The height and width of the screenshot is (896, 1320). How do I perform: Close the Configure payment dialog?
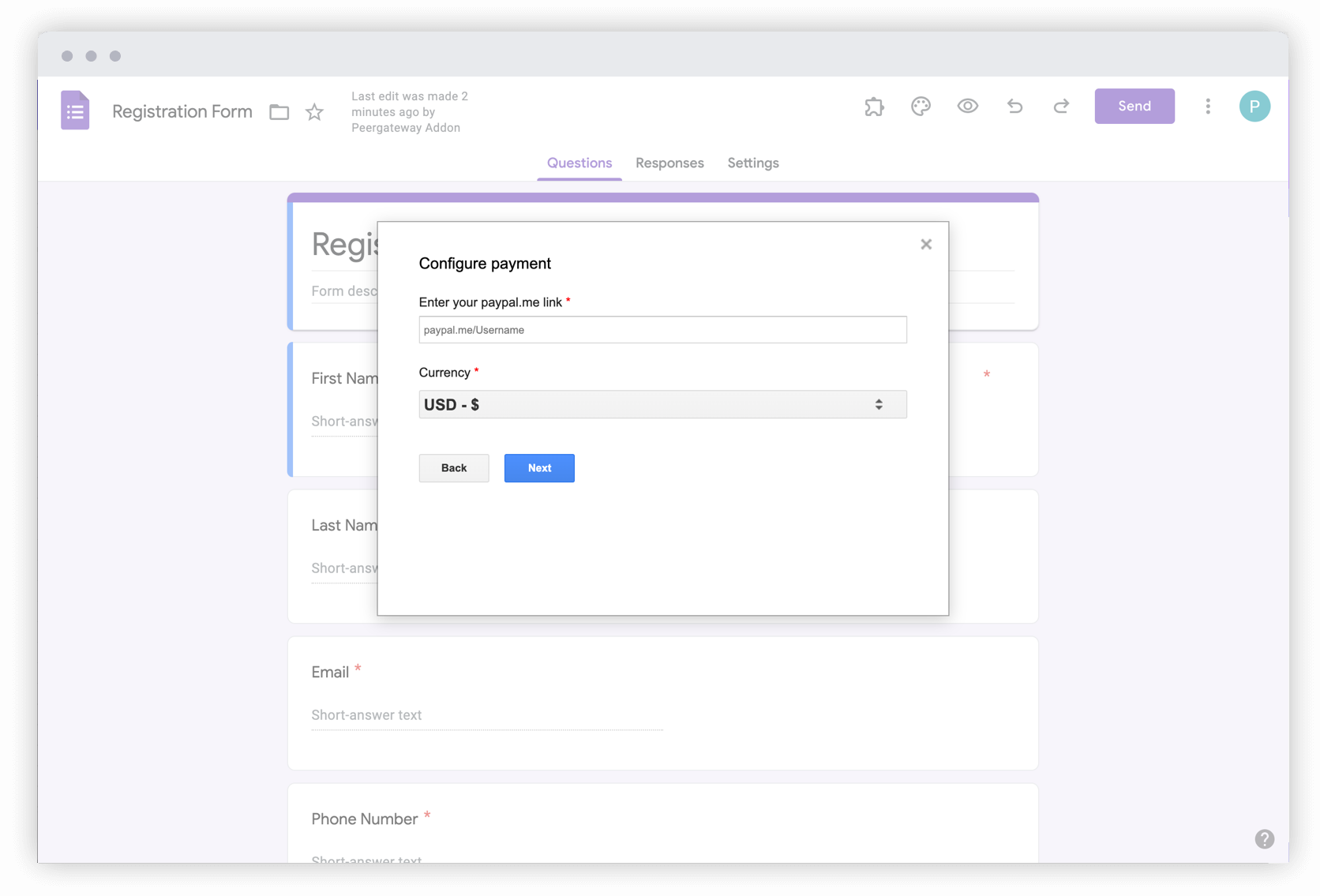click(x=926, y=244)
